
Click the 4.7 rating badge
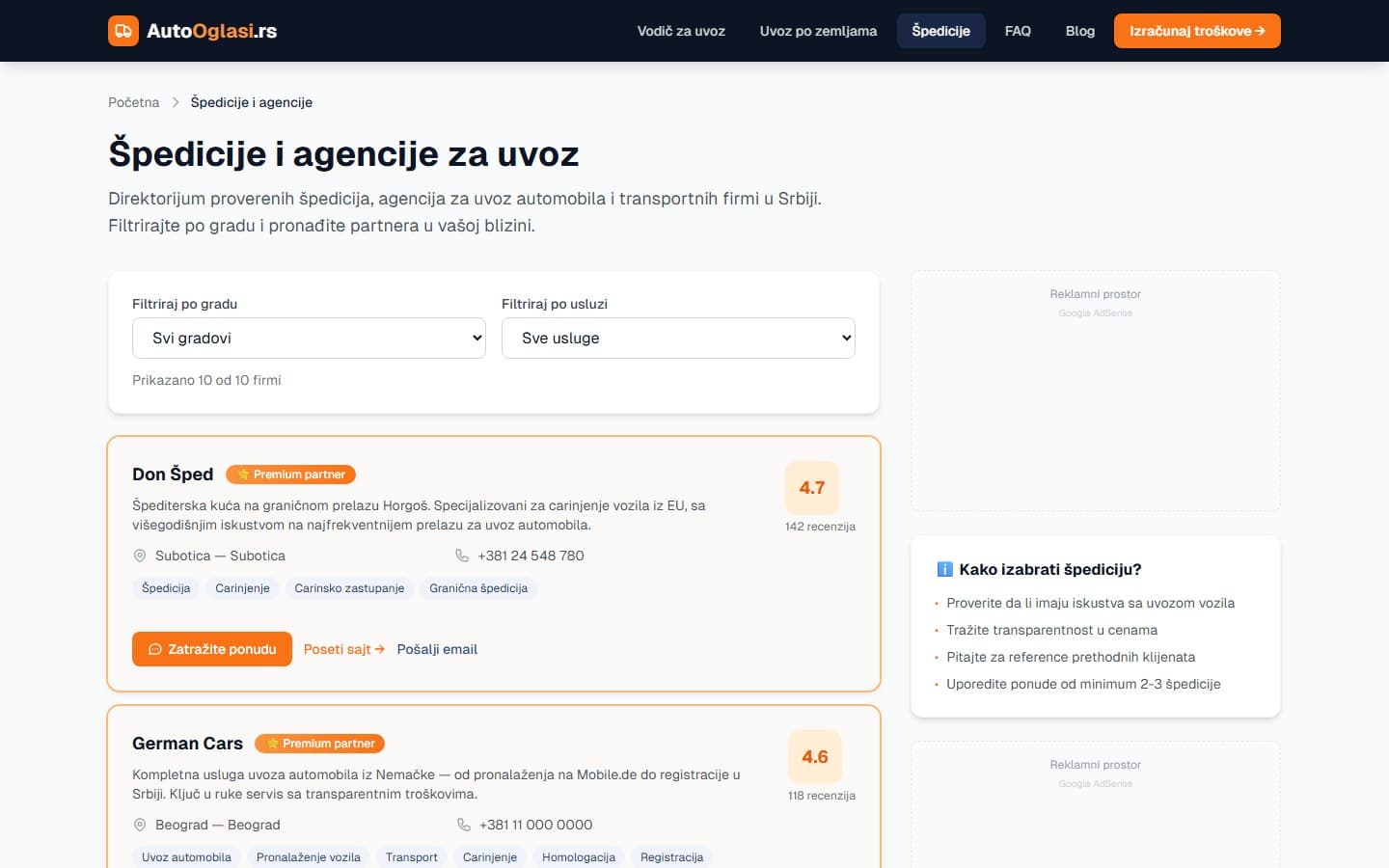pyautogui.click(x=812, y=488)
